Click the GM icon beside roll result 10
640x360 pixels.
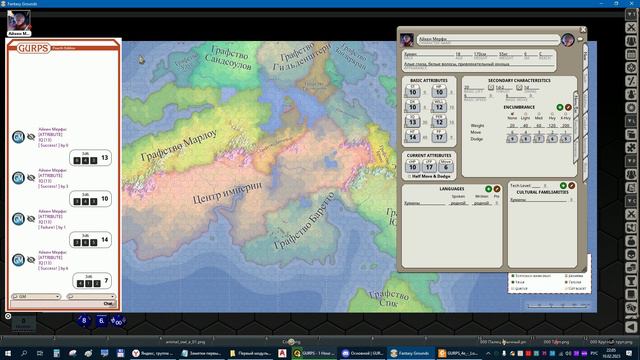point(18,178)
